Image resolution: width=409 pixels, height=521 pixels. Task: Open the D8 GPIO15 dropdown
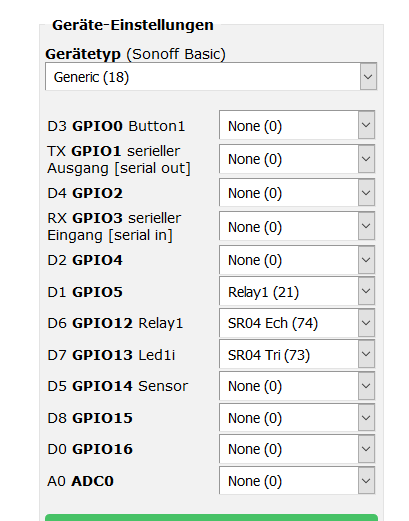297,418
